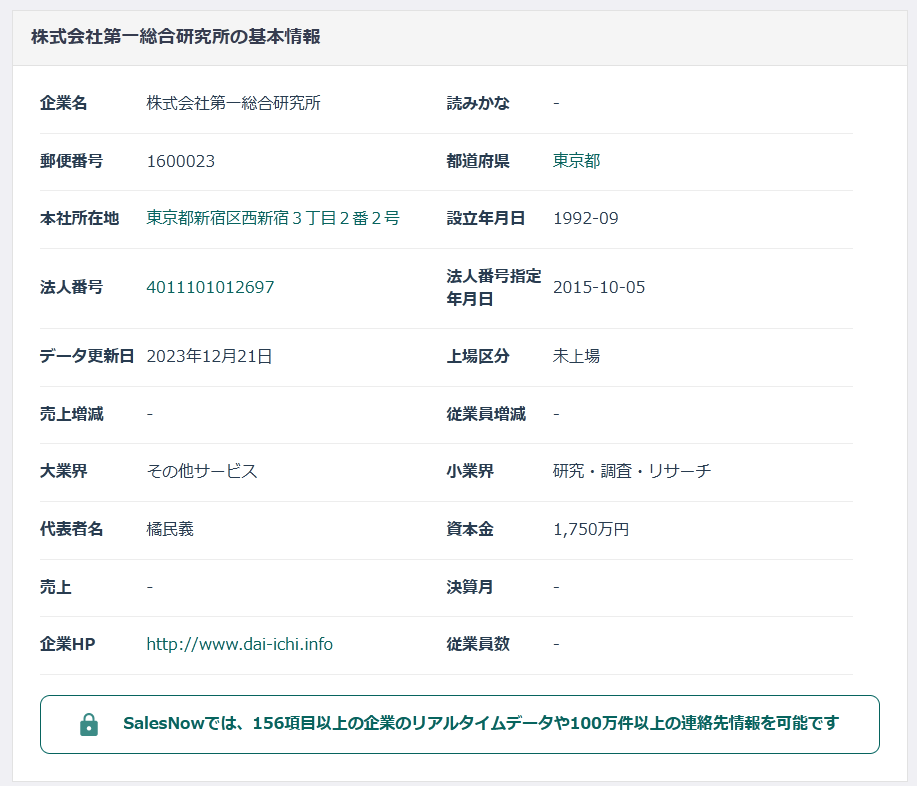Viewport: 917px width, 786px height.
Task: Click sub-industry value 研究・調査・リサーチ
Action: coord(632,471)
